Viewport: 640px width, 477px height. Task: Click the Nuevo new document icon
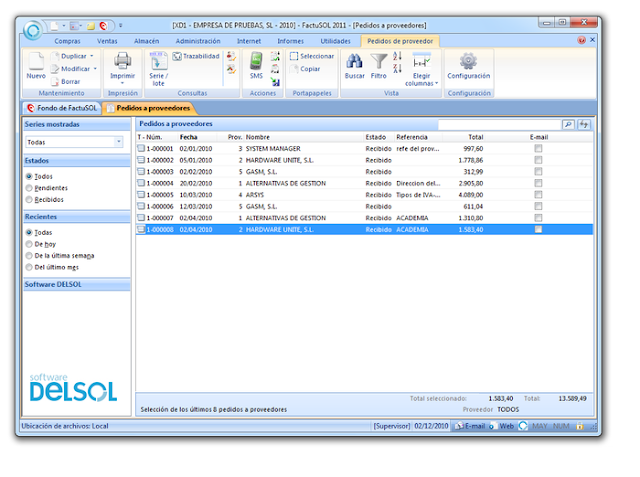[x=36, y=61]
